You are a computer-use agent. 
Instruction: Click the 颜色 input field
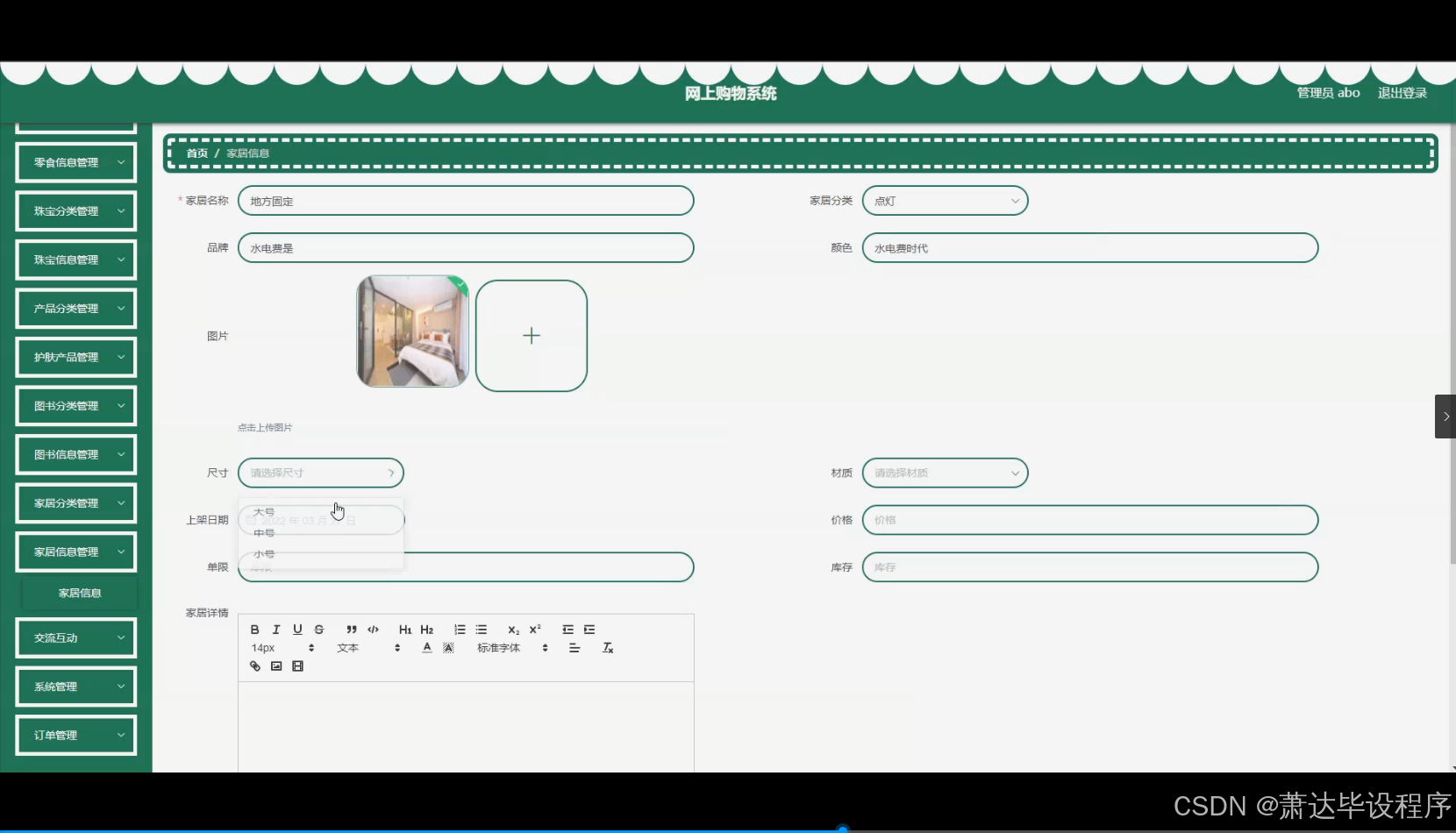click(1090, 248)
